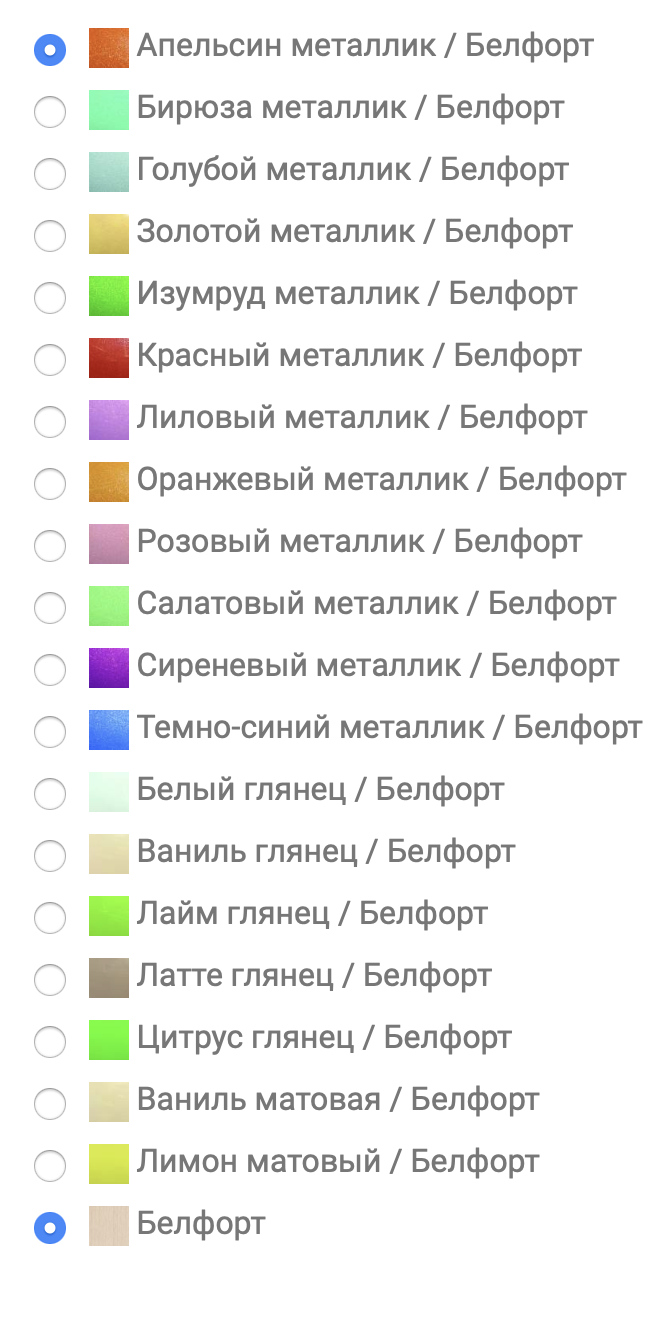
Task: Click the Лайм глянец / Белфорт text
Action: [x=312, y=914]
